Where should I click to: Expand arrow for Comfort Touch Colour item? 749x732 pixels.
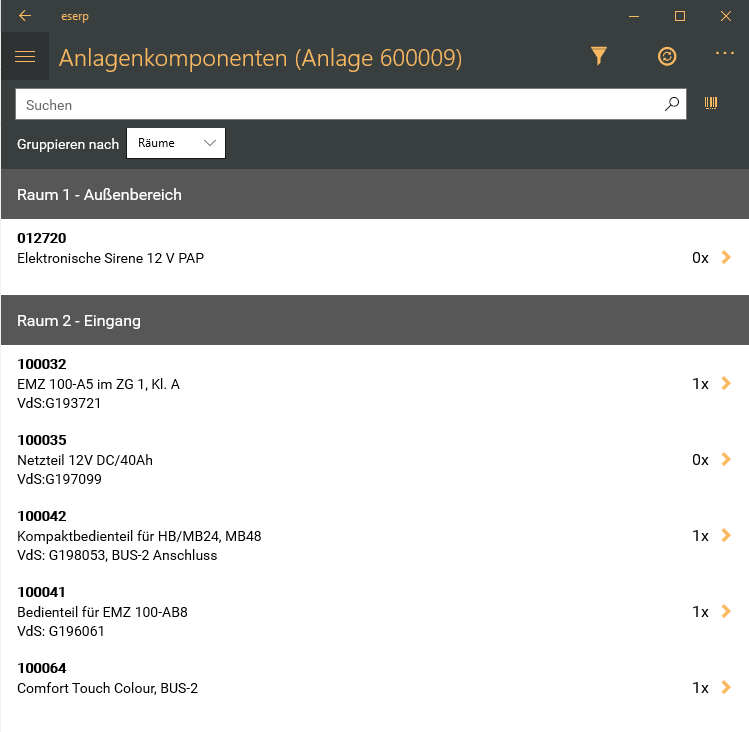click(726, 688)
